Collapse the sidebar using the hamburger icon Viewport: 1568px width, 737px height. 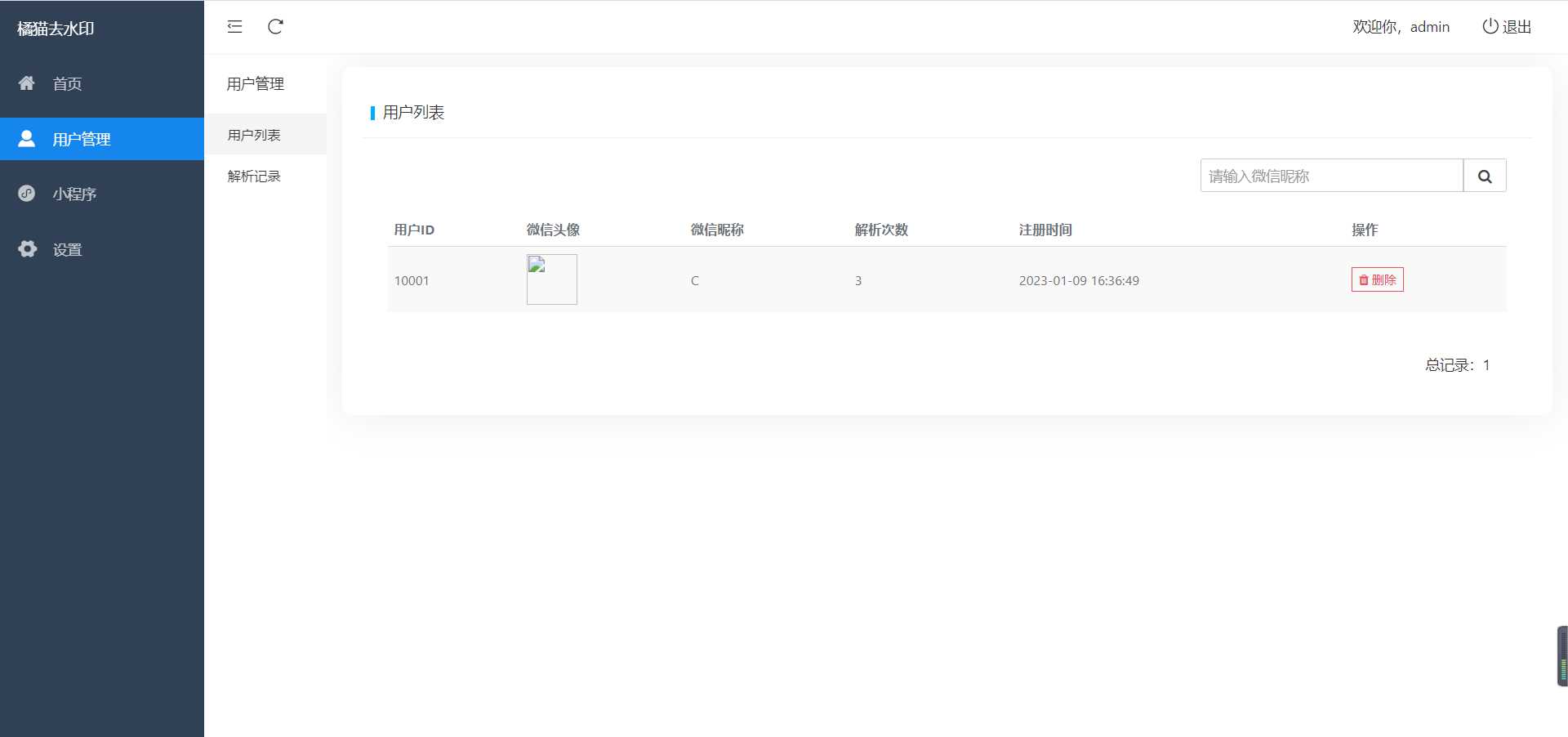234,26
